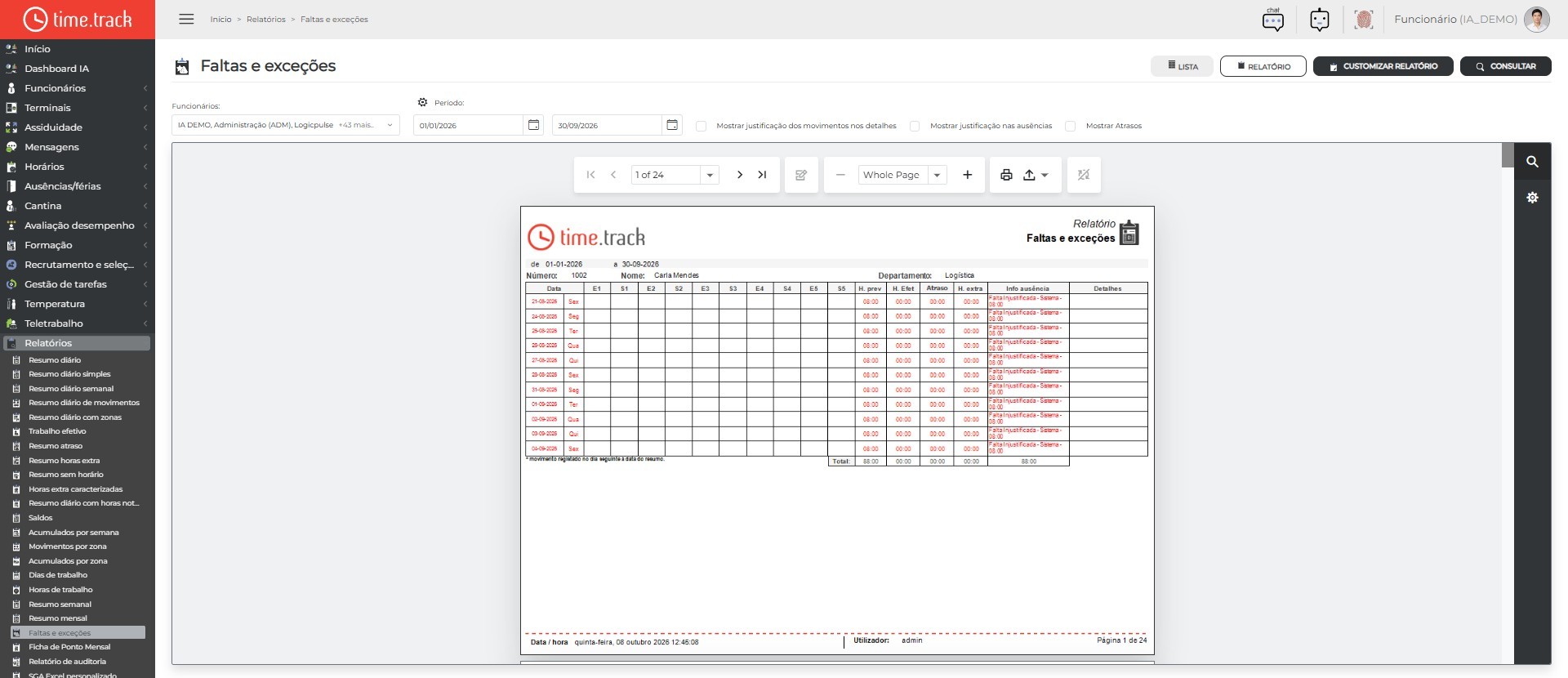Zoom in with the plus icon
1568x678 pixels.
click(968, 175)
